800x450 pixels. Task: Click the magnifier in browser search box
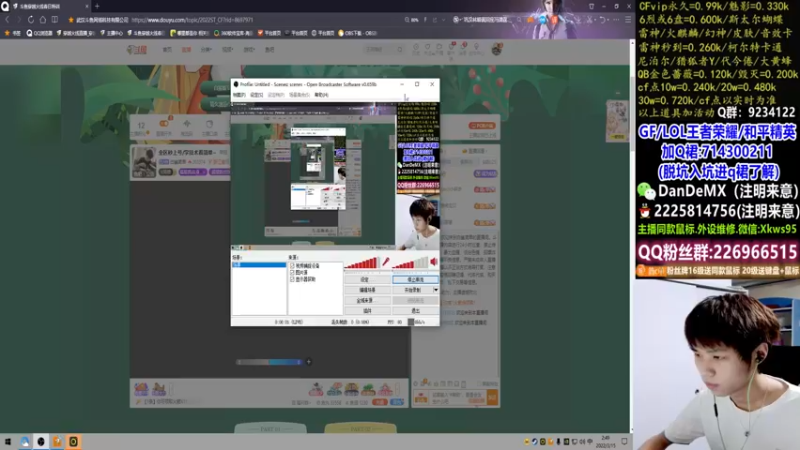coord(519,20)
